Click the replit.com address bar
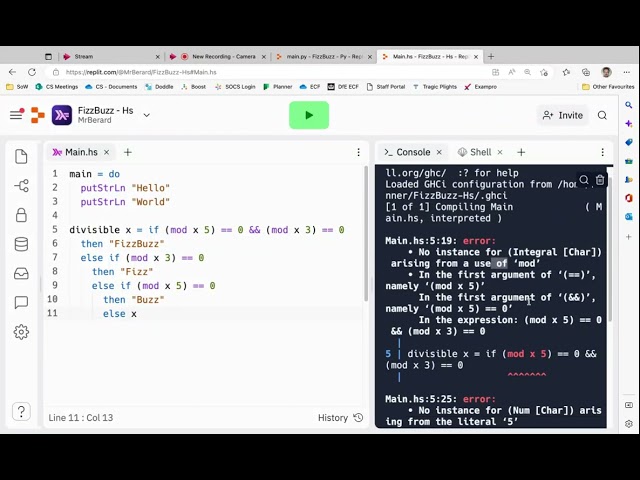 pos(269,72)
